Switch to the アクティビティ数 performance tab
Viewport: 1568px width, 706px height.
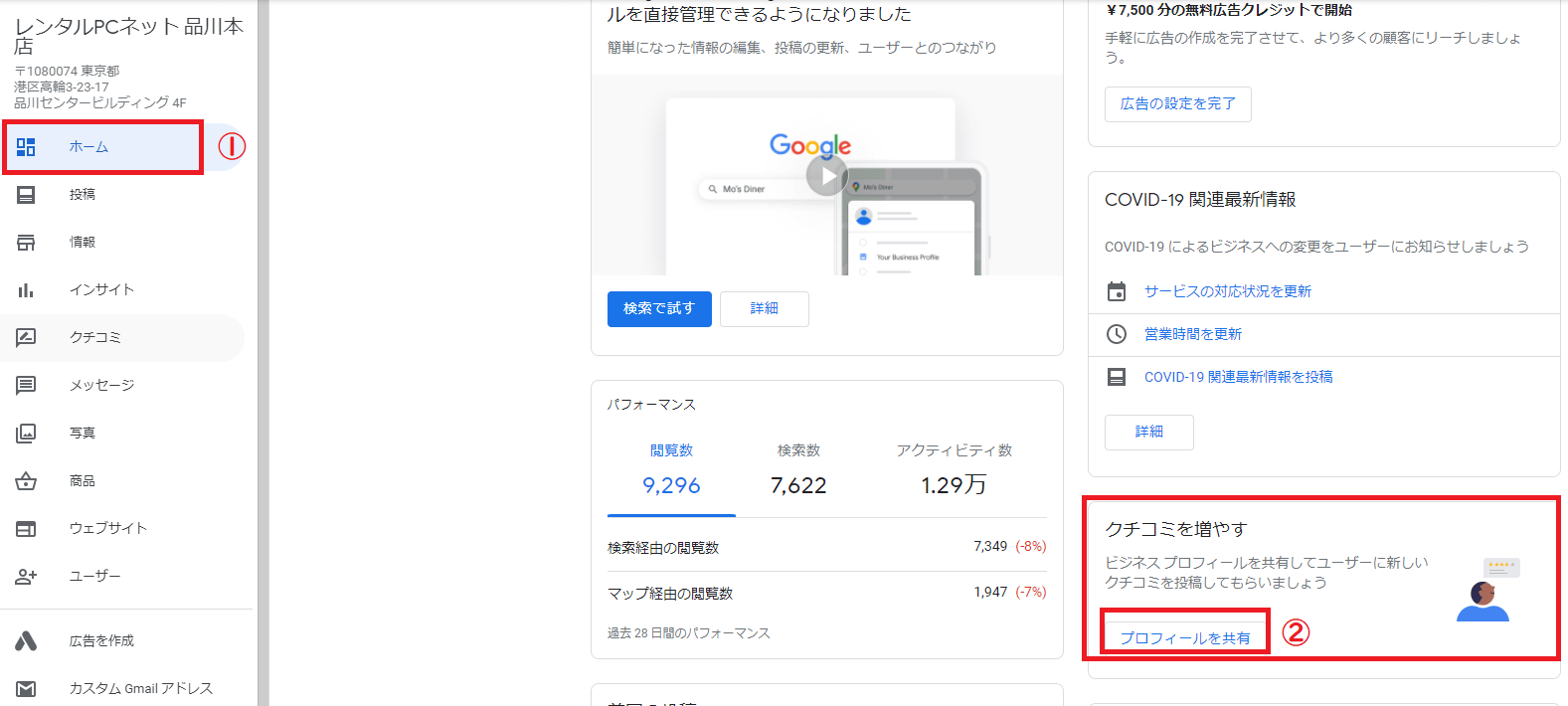954,469
